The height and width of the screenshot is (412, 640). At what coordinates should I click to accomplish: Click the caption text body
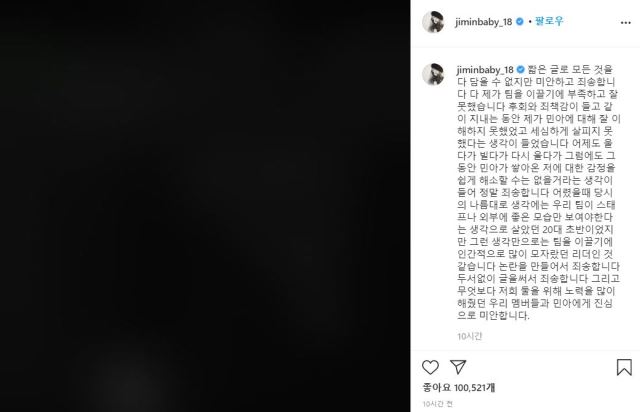click(x=539, y=192)
